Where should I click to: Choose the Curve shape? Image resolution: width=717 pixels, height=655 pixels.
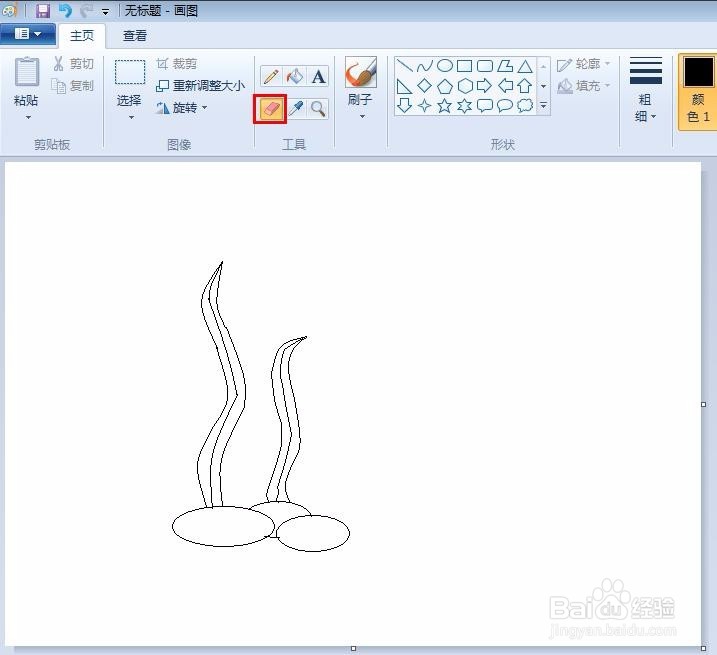[x=425, y=66]
